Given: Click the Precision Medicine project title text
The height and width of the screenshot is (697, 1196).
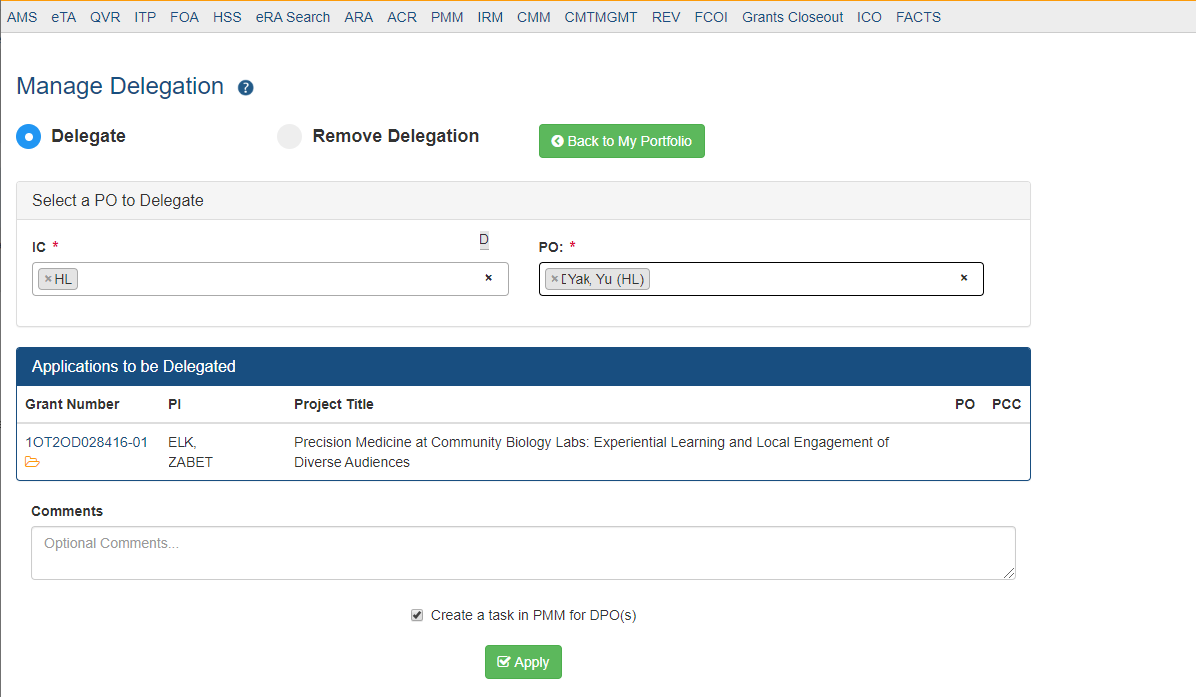Looking at the screenshot, I should coord(592,452).
